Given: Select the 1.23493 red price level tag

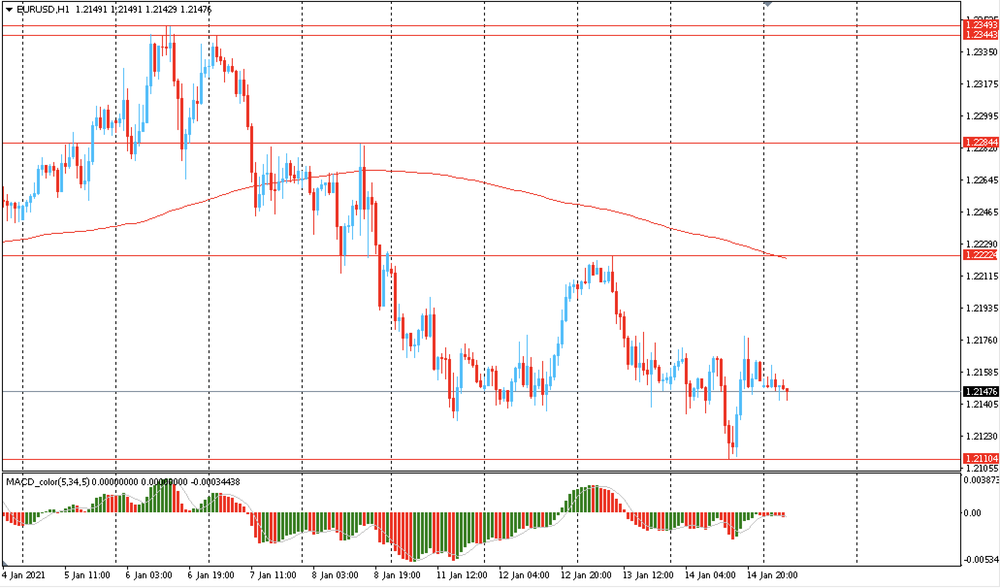Looking at the screenshot, I should point(982,25).
